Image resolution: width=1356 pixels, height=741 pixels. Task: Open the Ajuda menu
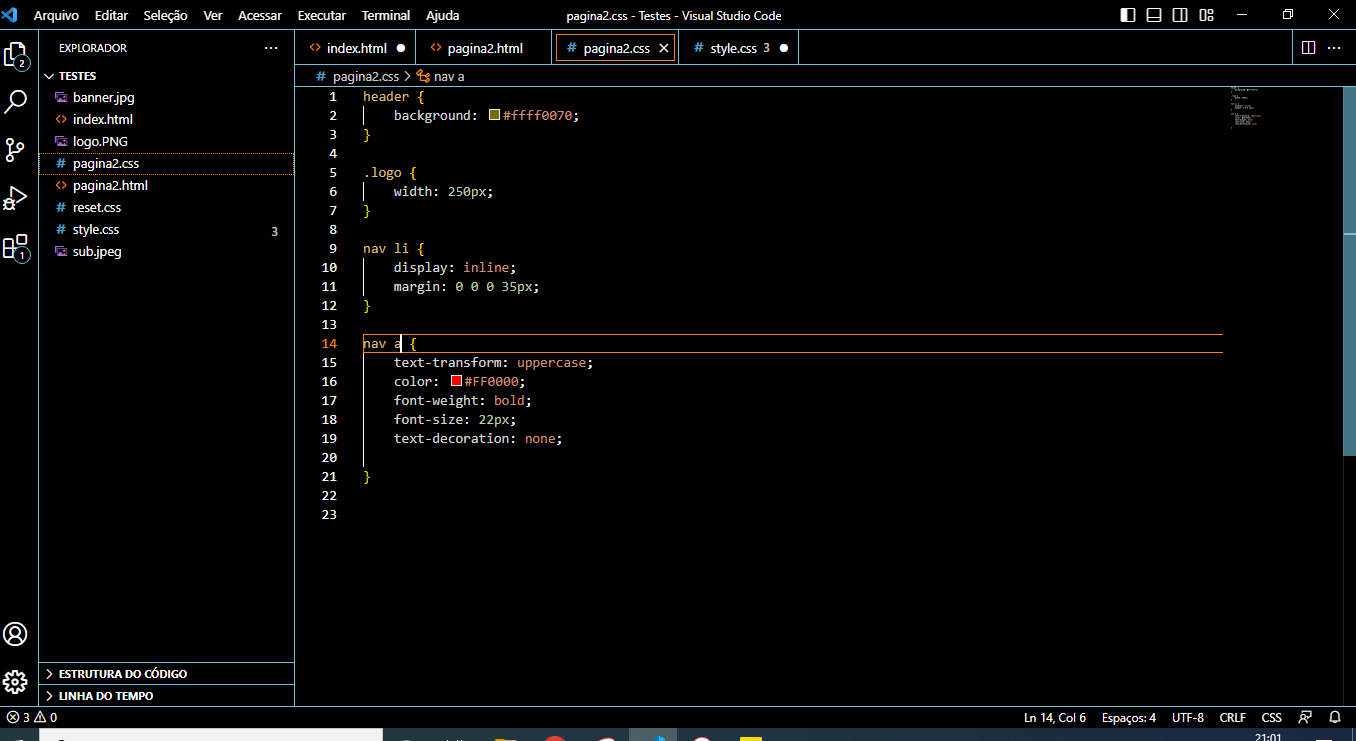point(443,15)
